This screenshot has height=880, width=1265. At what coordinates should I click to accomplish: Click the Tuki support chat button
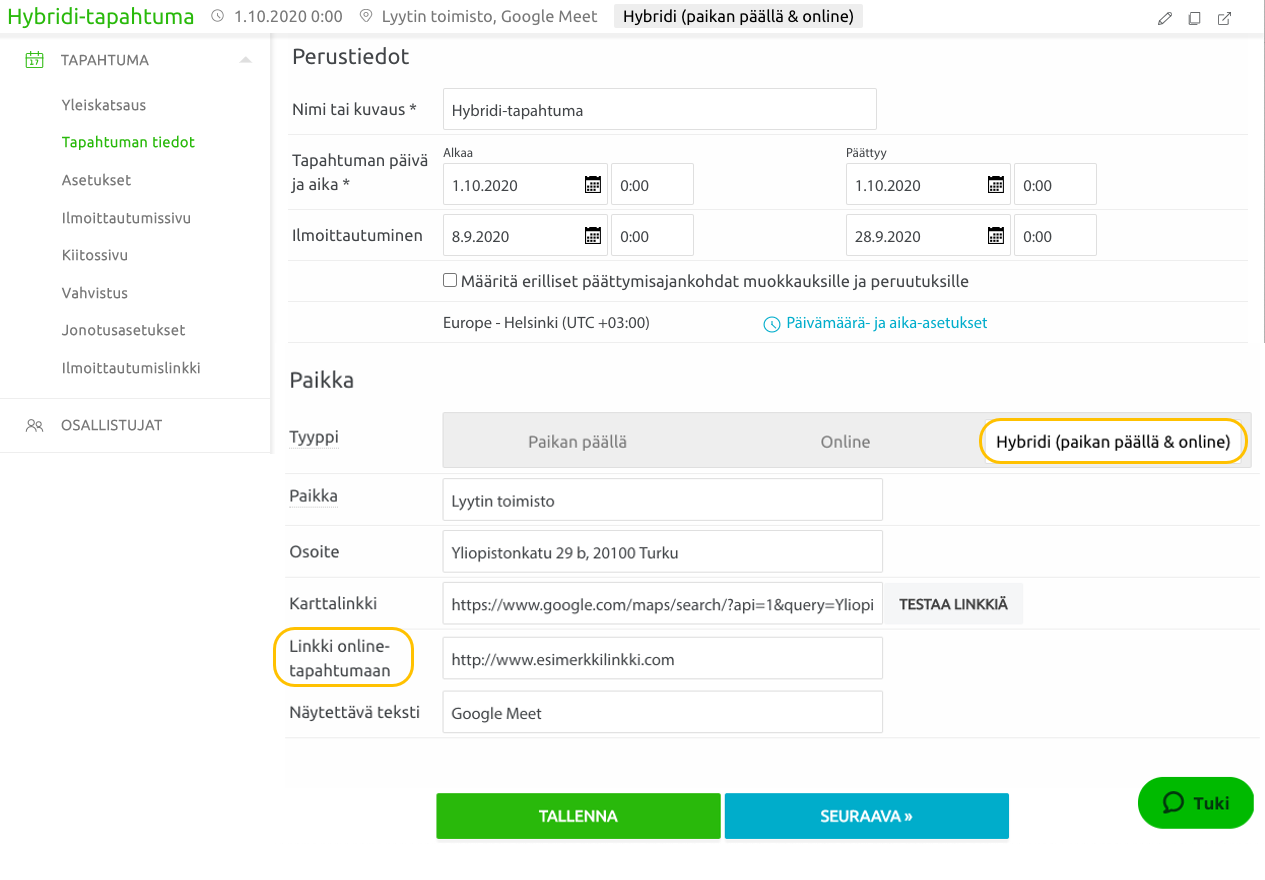coord(1195,803)
